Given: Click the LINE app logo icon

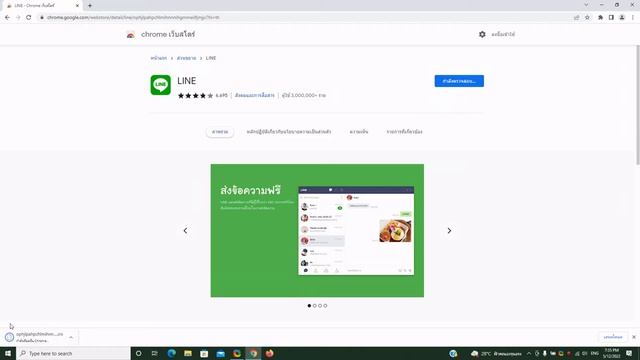Looking at the screenshot, I should click(160, 85).
